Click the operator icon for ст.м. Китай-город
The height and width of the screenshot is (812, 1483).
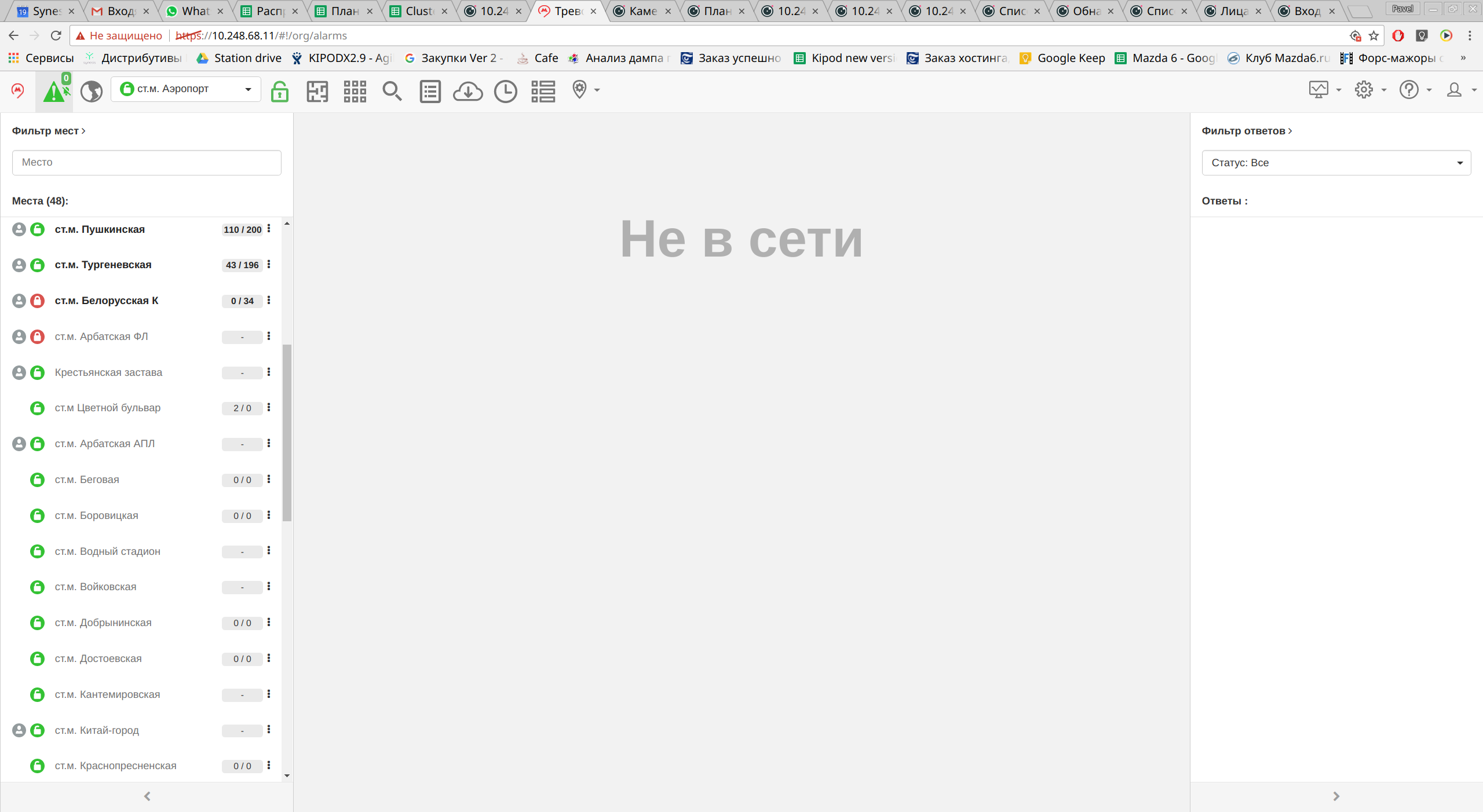pos(19,730)
